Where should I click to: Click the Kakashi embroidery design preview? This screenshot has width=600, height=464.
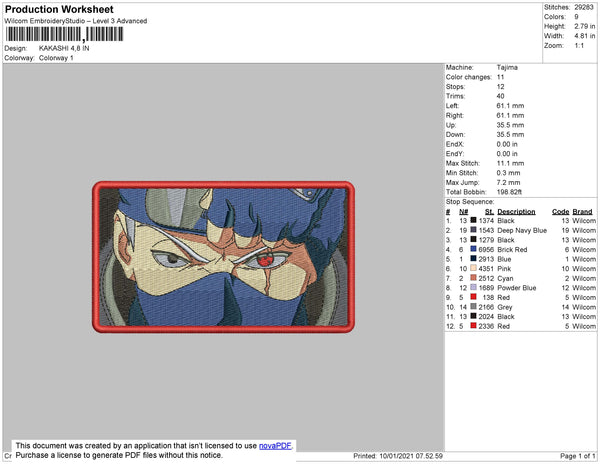(x=223, y=257)
